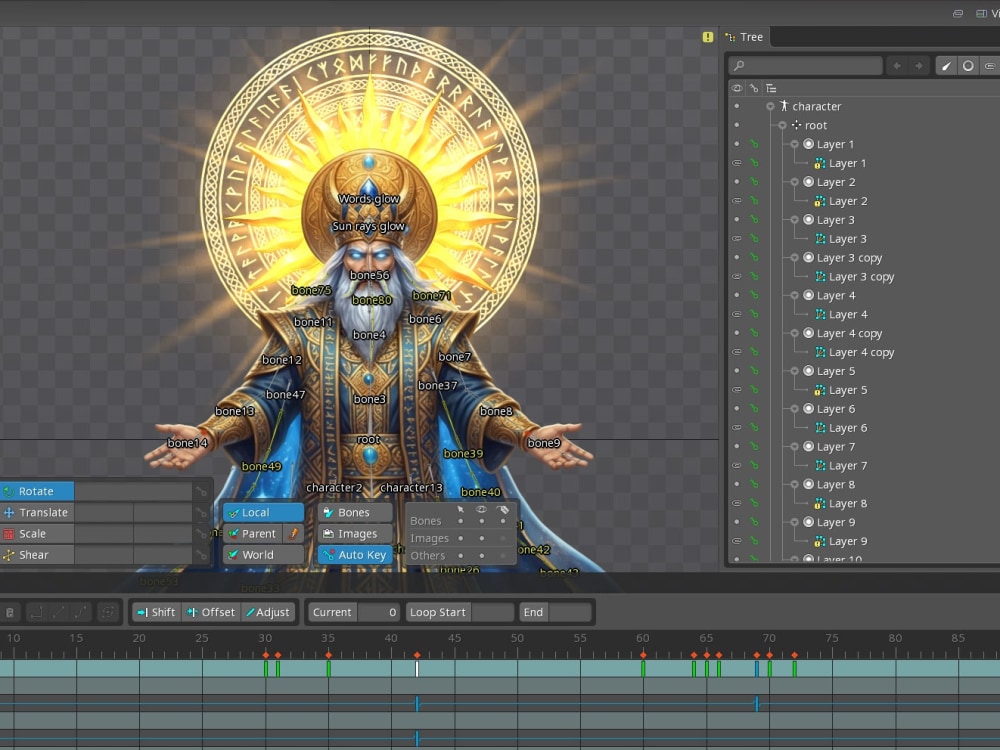Collapse the character skeleton node
This screenshot has width=1000, height=750.
[770, 107]
